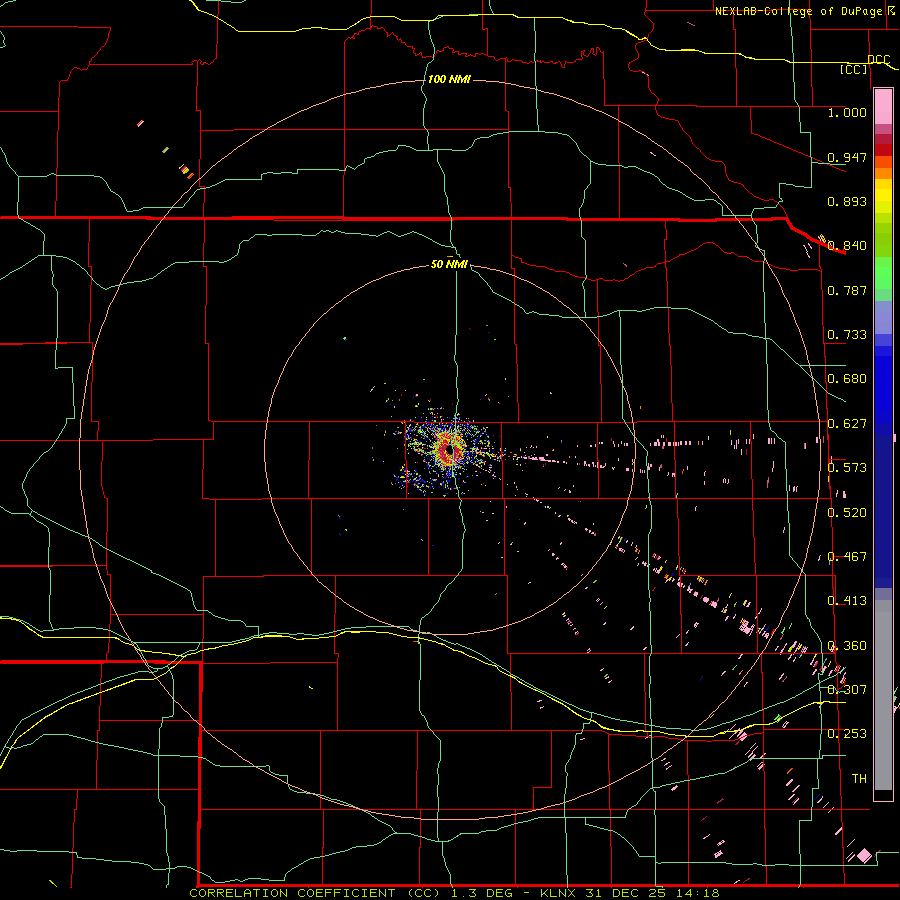
Task: Click the 0.627 scale value
Action: (x=847, y=424)
